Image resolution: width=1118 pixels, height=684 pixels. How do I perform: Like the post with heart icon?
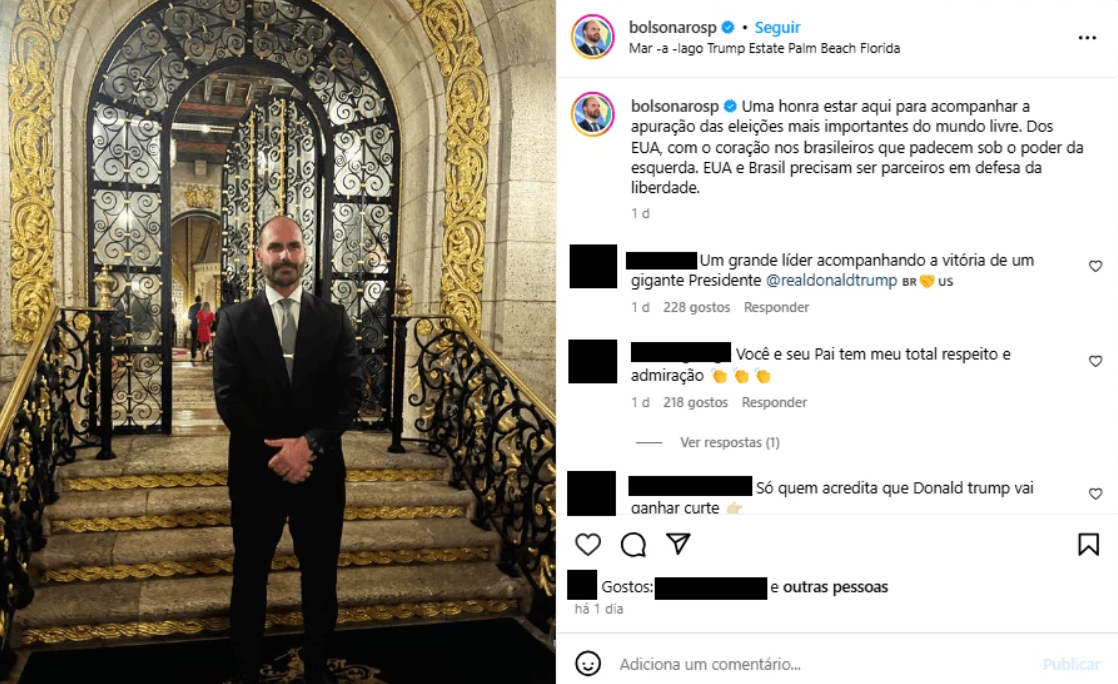click(588, 545)
